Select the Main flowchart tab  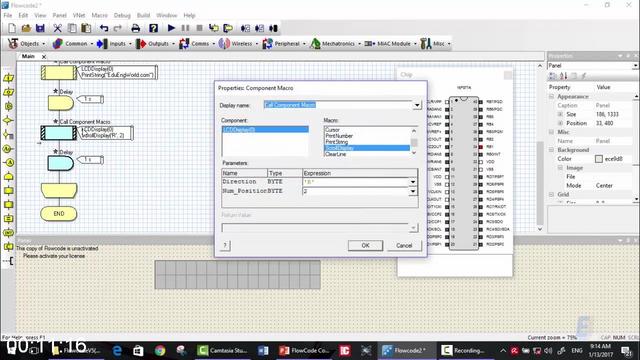(x=28, y=56)
